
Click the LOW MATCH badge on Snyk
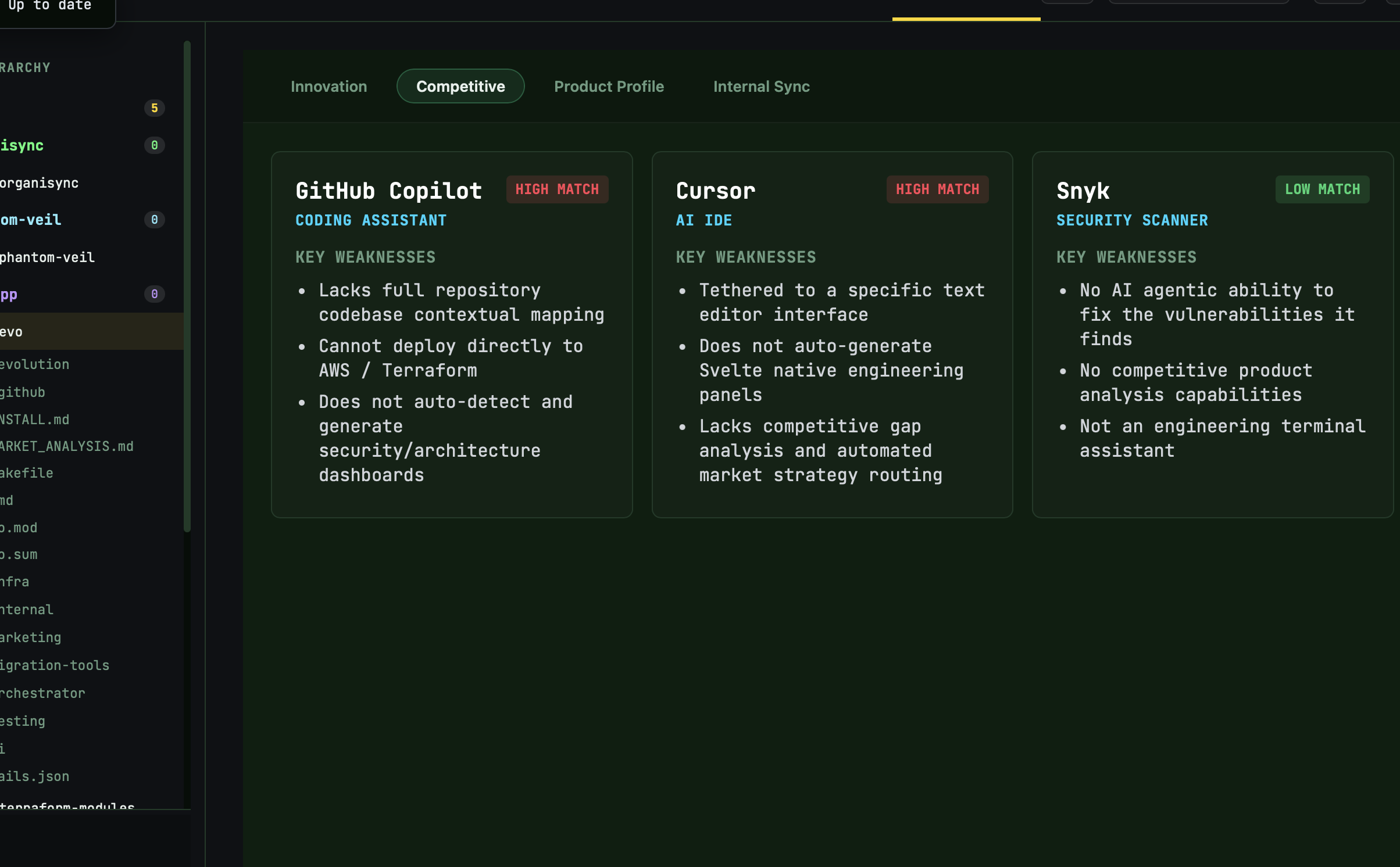(1322, 189)
